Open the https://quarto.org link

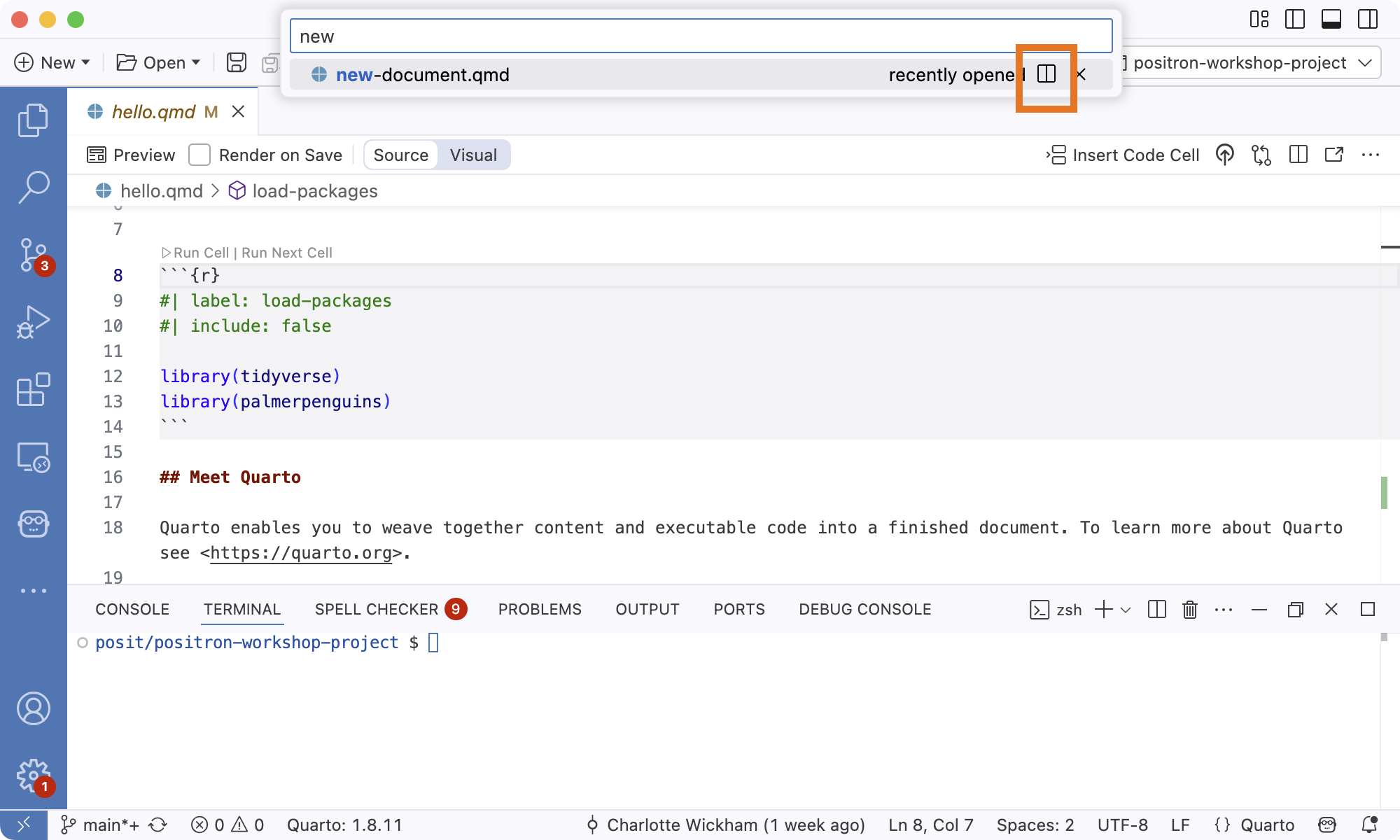tap(301, 553)
